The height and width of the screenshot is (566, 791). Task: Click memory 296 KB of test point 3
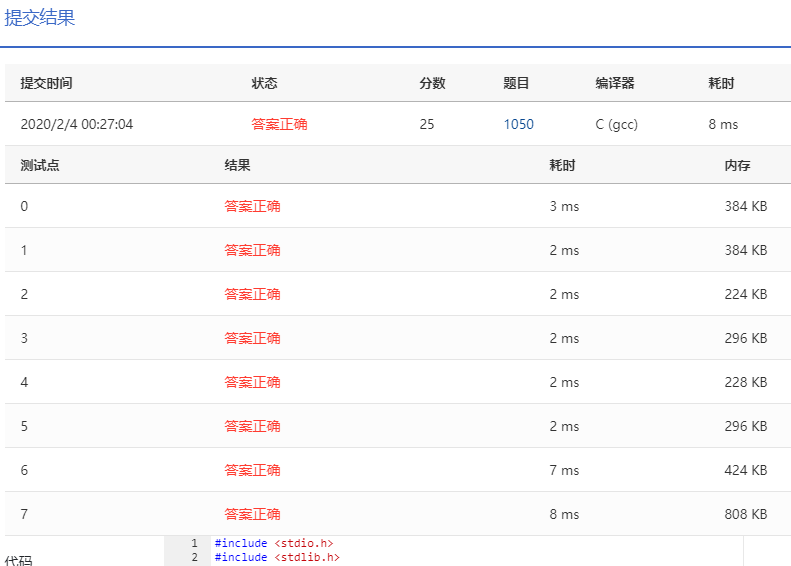[x=746, y=338]
